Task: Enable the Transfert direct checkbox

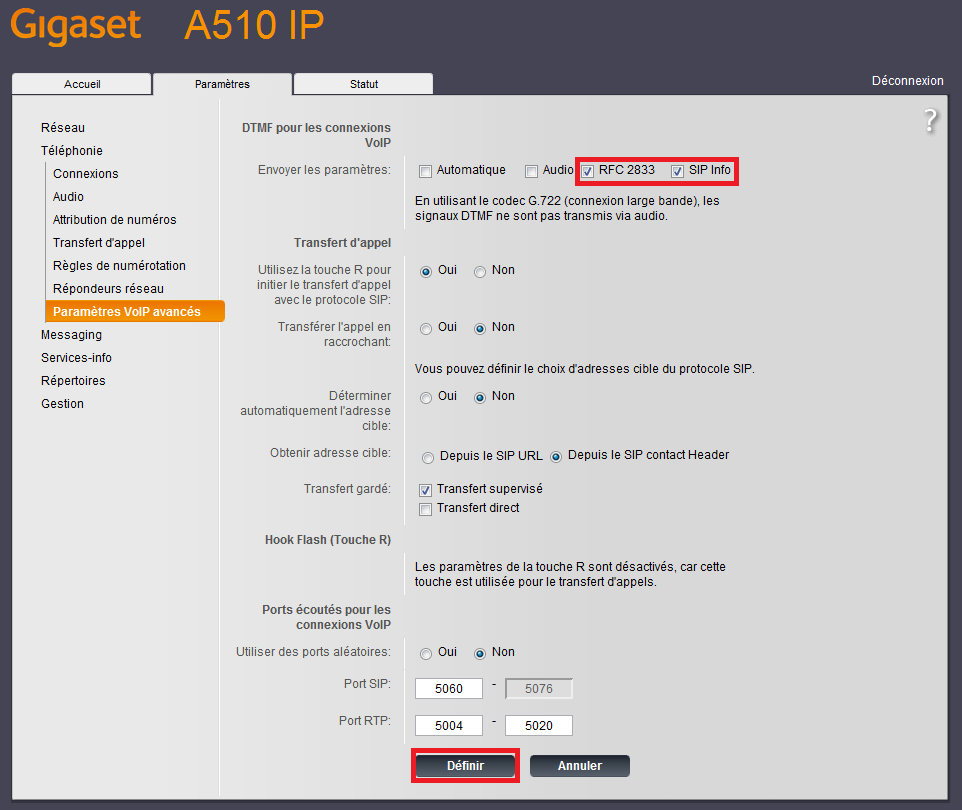Action: pyautogui.click(x=425, y=509)
